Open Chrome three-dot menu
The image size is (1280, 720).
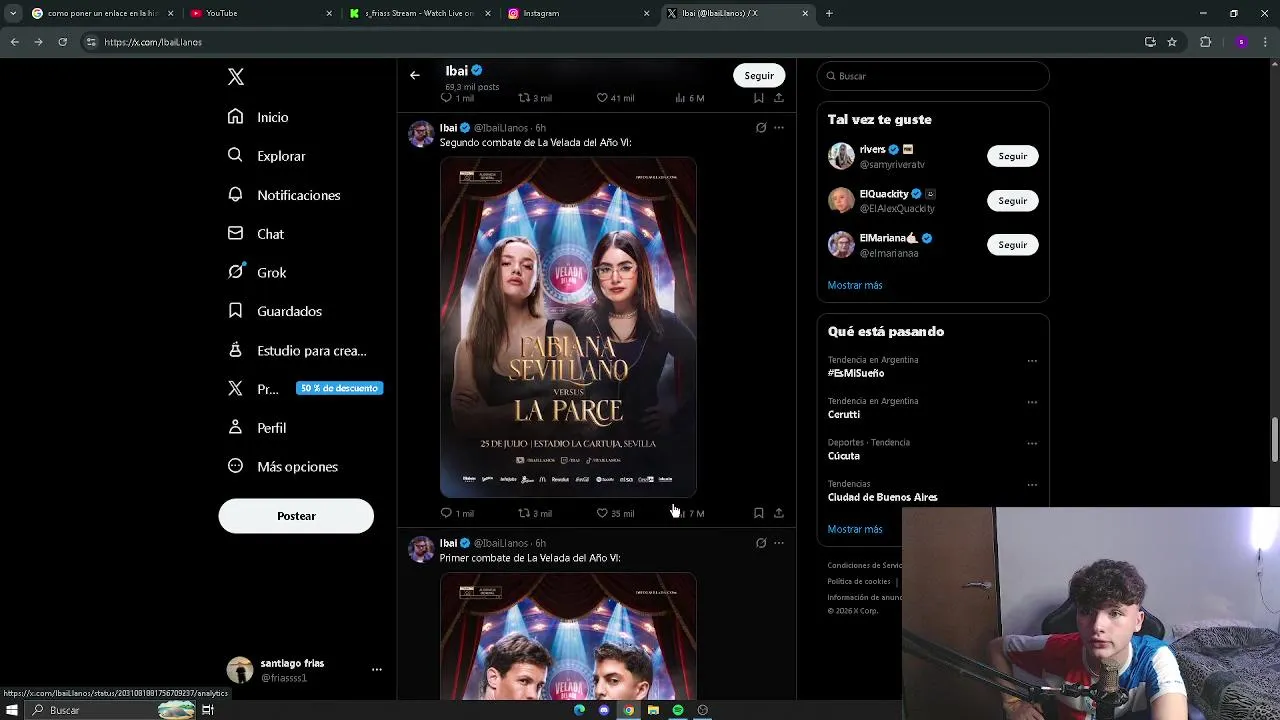point(1265,42)
